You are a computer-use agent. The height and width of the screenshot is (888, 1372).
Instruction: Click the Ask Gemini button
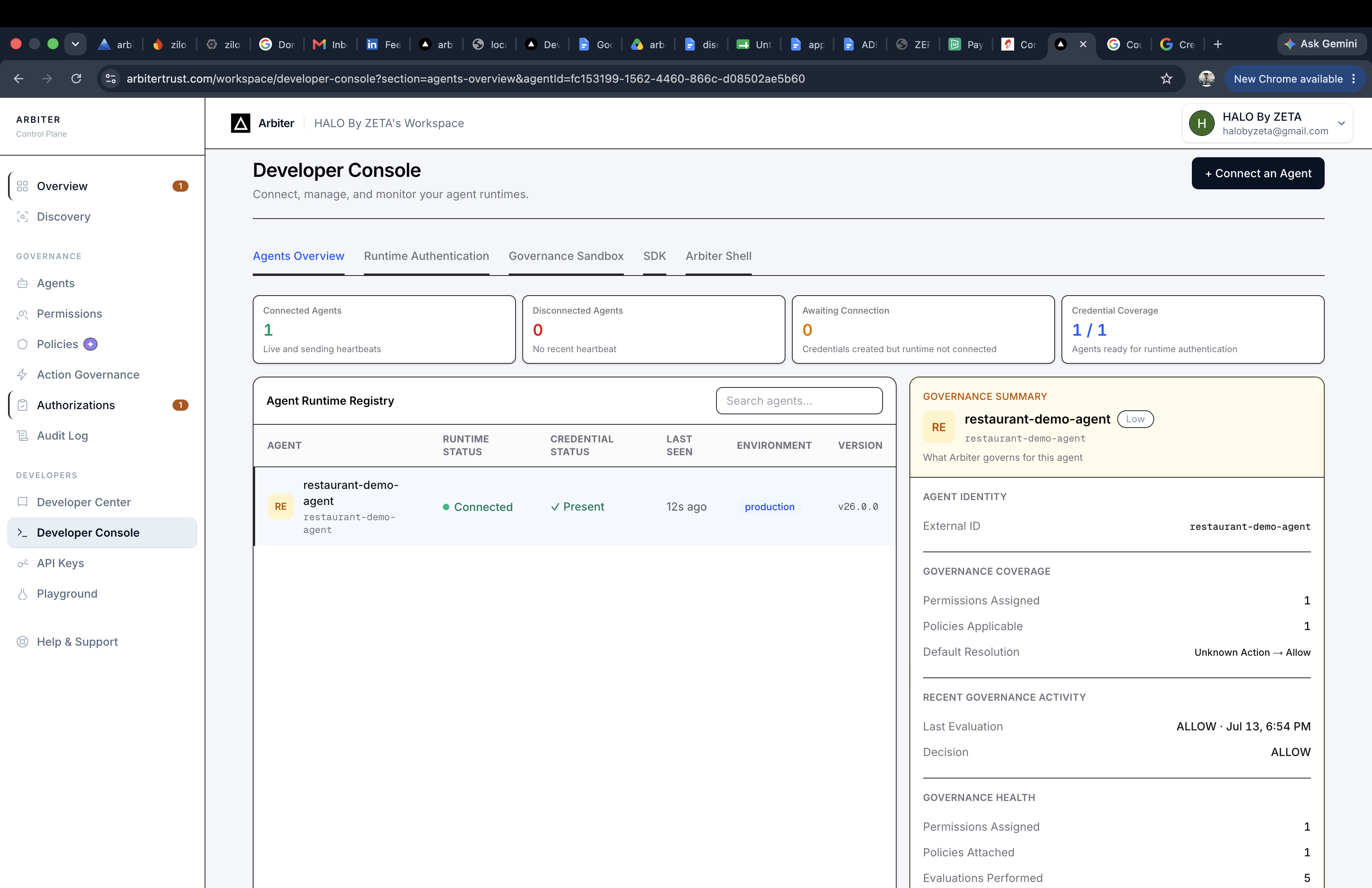pos(1321,44)
